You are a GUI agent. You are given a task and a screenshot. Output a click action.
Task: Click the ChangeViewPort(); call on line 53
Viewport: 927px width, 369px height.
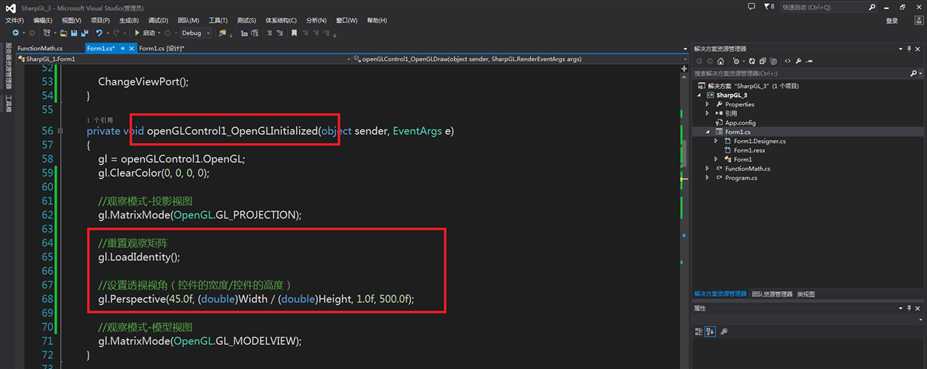[x=143, y=82]
